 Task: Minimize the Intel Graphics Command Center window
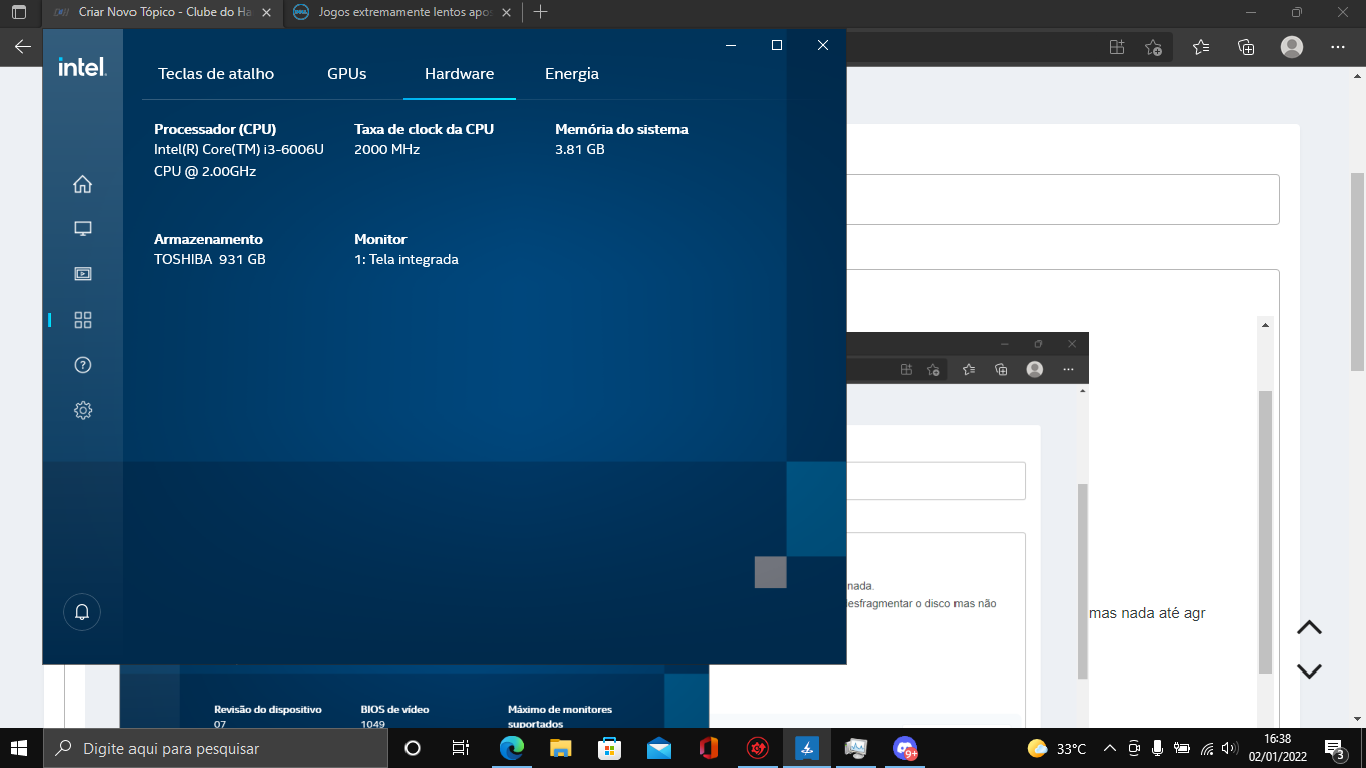[731, 45]
